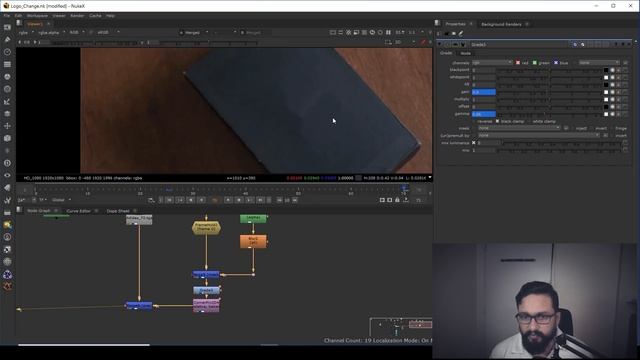Open the Render menu

77,16
